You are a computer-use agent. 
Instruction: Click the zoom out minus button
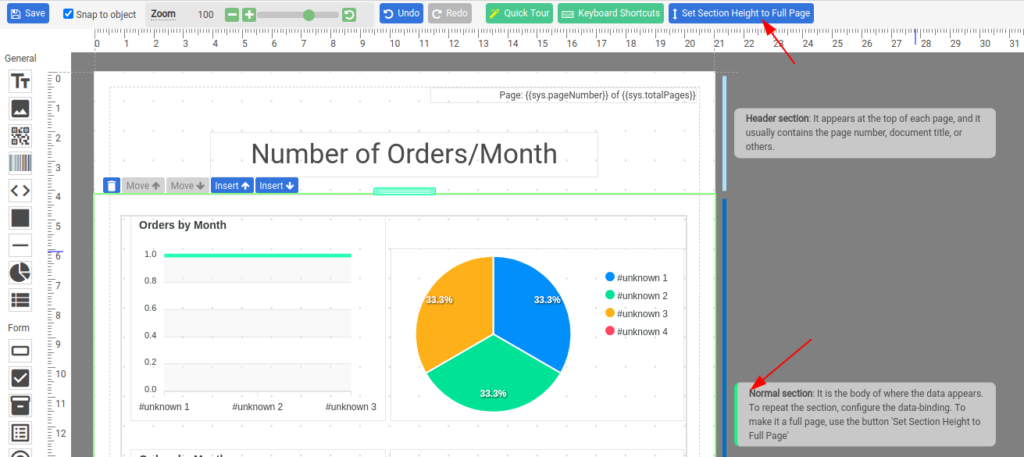pos(232,15)
